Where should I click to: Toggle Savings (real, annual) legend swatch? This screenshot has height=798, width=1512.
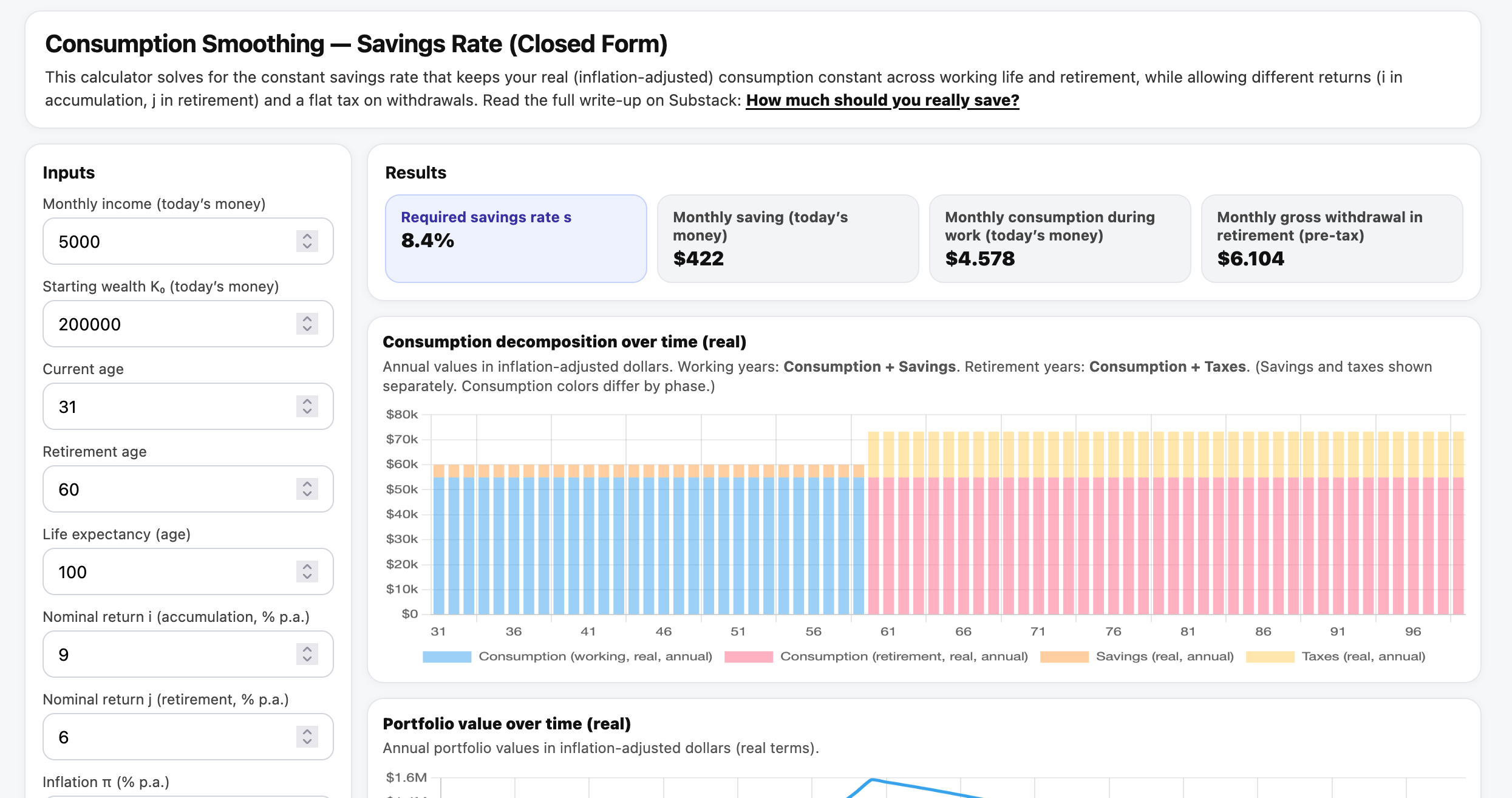pos(1064,656)
